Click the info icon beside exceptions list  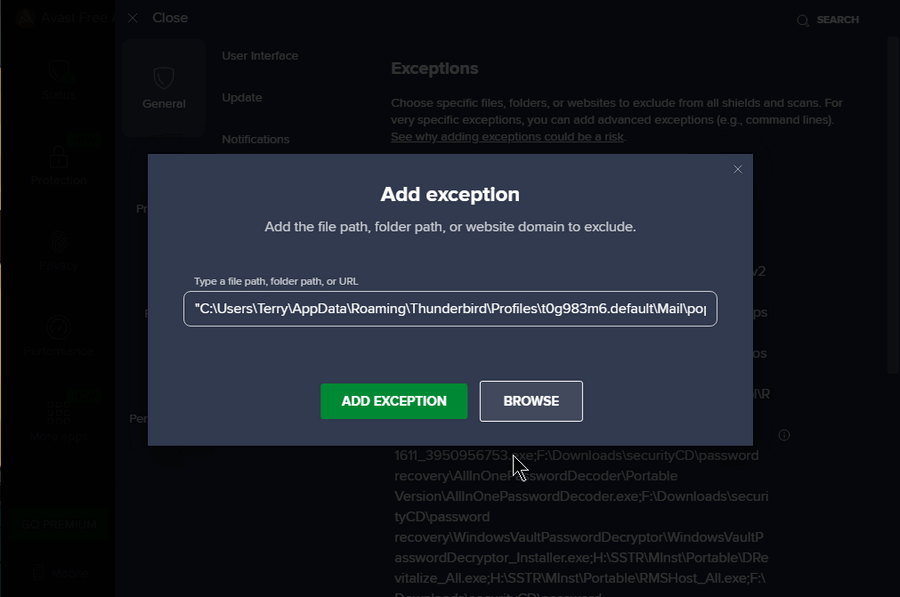784,435
